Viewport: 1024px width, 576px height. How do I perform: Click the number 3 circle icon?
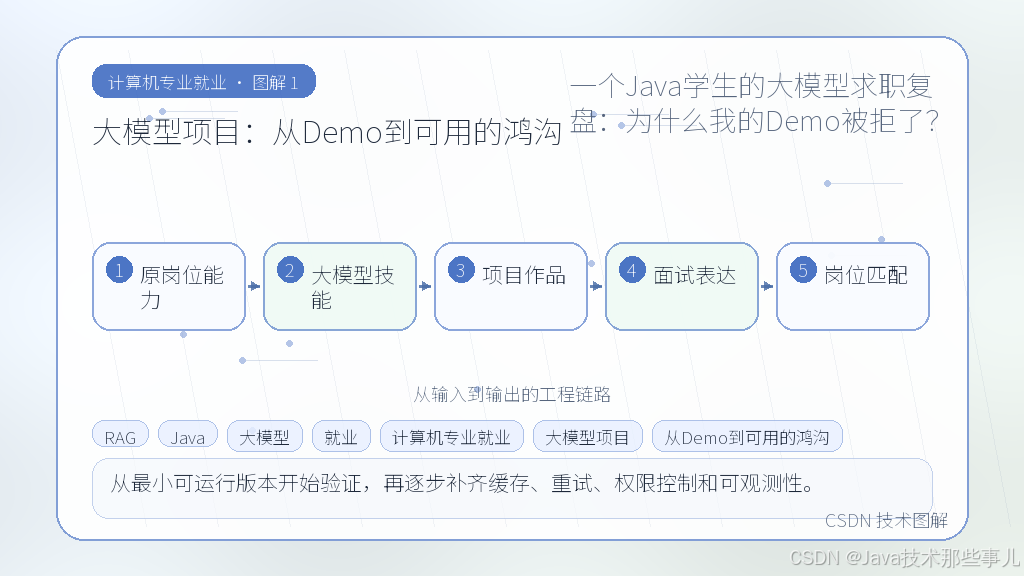[461, 270]
